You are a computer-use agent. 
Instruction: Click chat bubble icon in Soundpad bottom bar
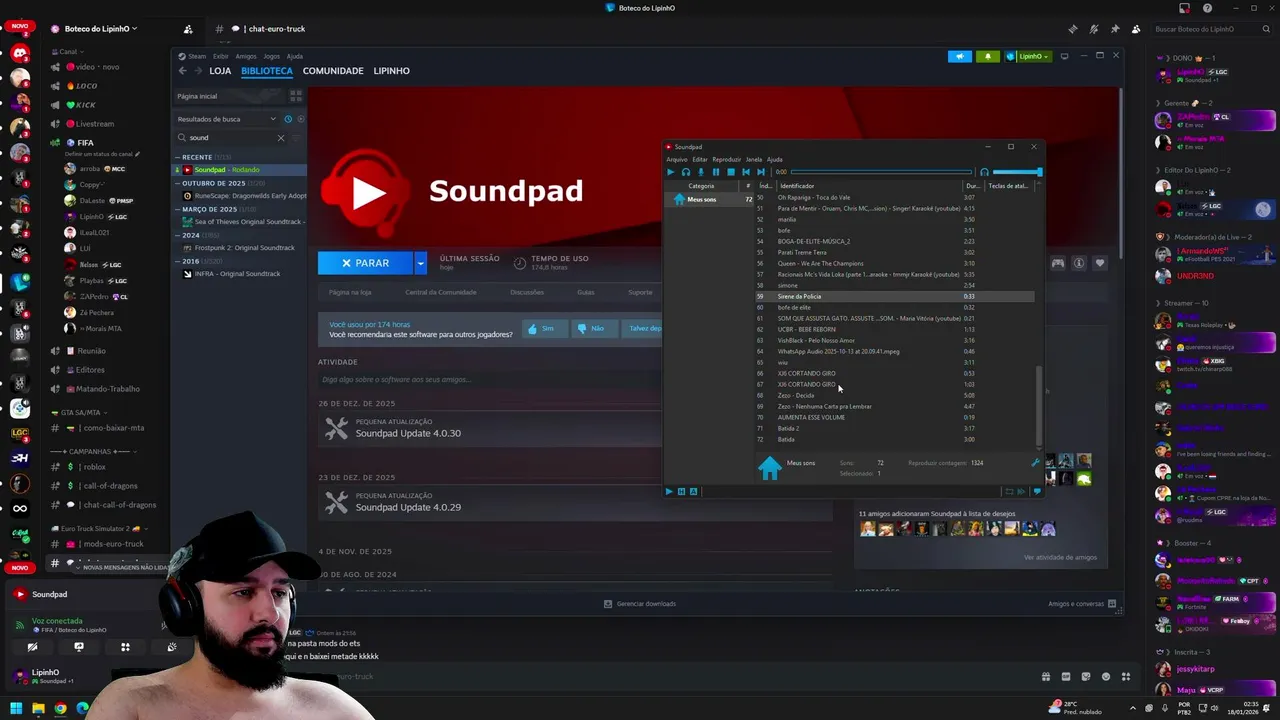[x=1036, y=491]
